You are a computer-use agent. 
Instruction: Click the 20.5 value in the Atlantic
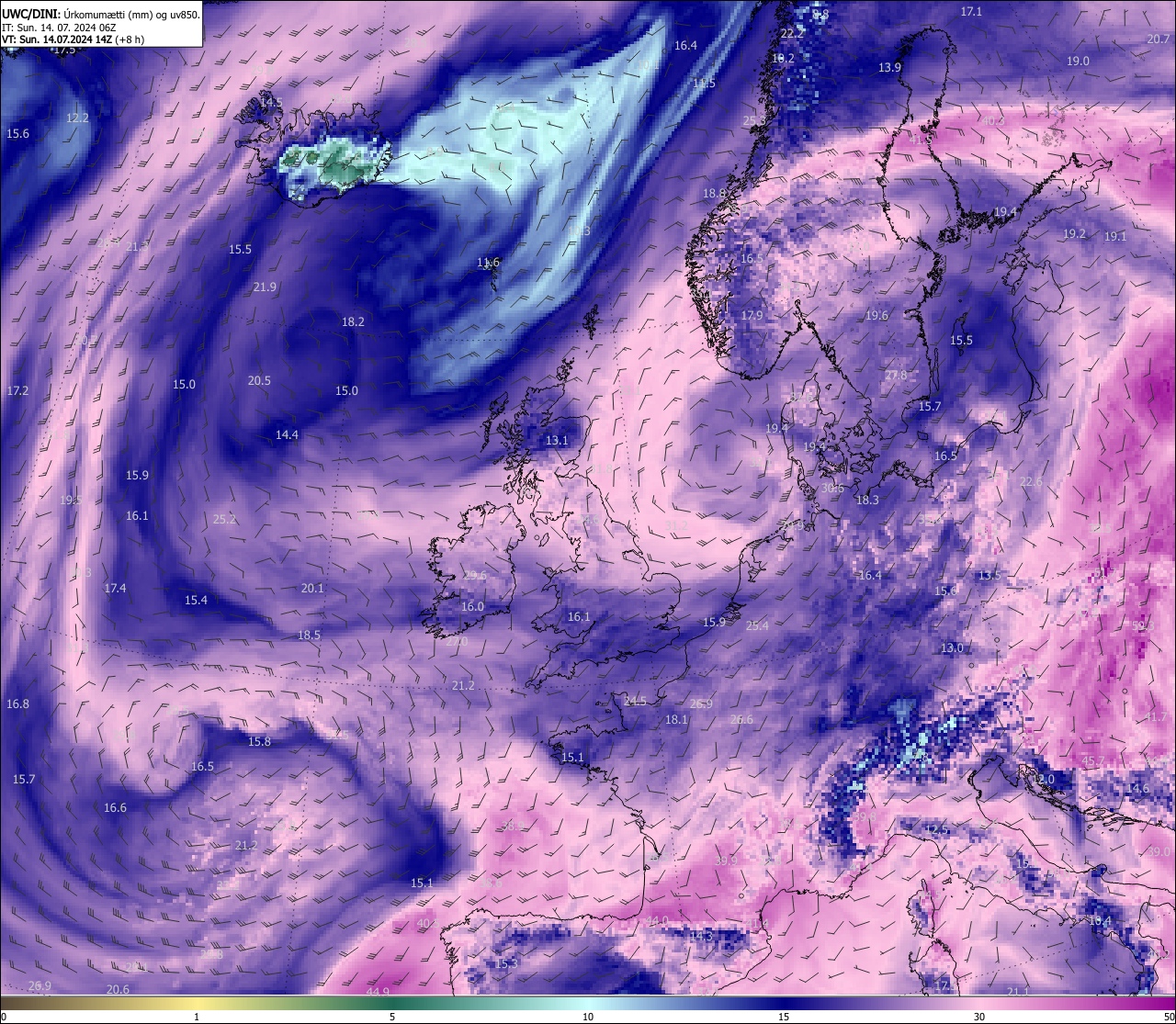[x=259, y=380]
